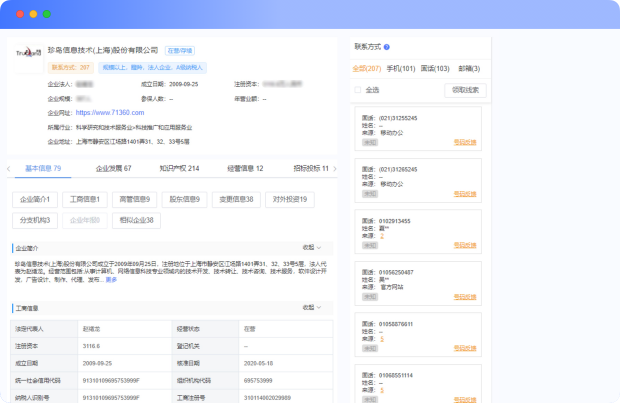The image size is (620, 403).
Task: Click the yellow macOS minimize dot
Action: pyautogui.click(x=32, y=15)
